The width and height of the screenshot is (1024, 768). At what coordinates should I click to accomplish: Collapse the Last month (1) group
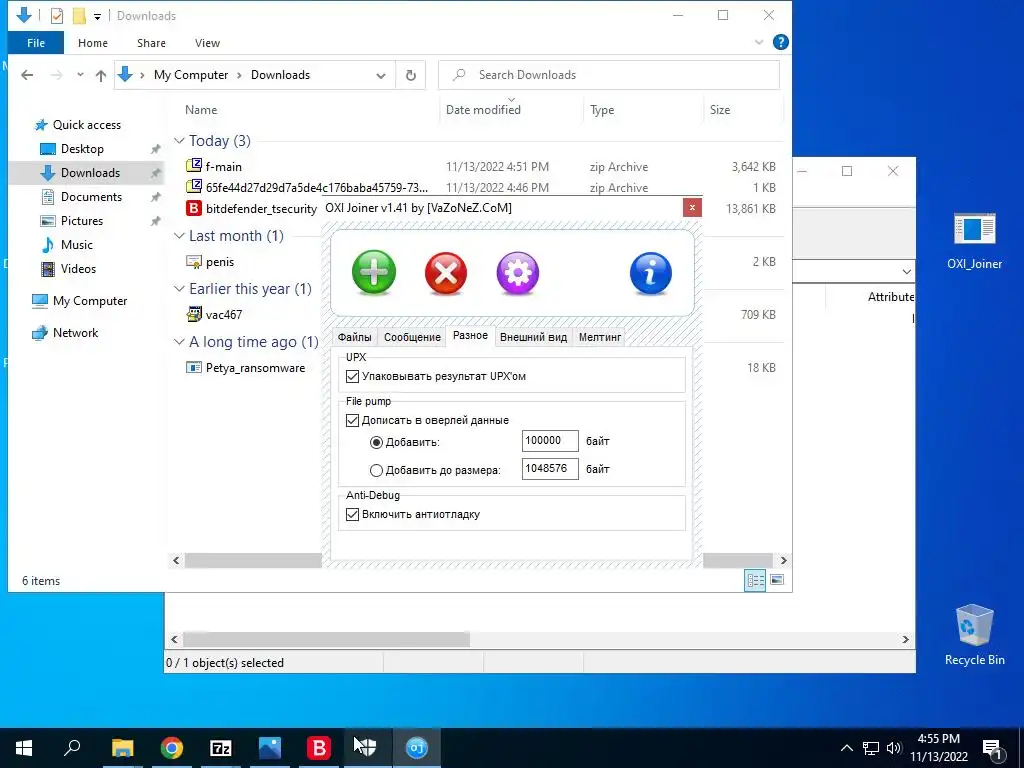(x=179, y=236)
